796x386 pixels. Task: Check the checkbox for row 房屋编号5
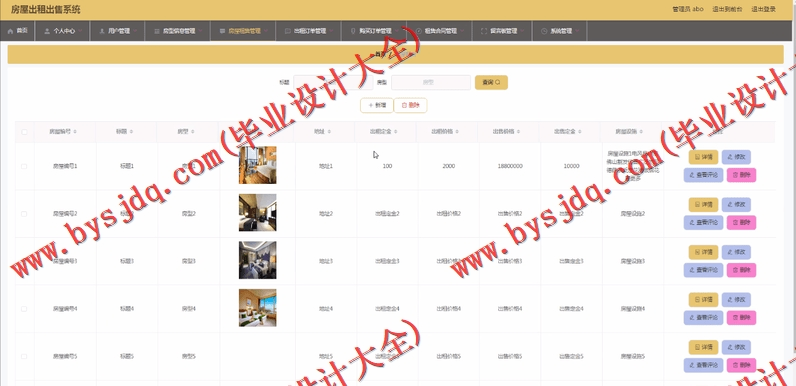24,357
